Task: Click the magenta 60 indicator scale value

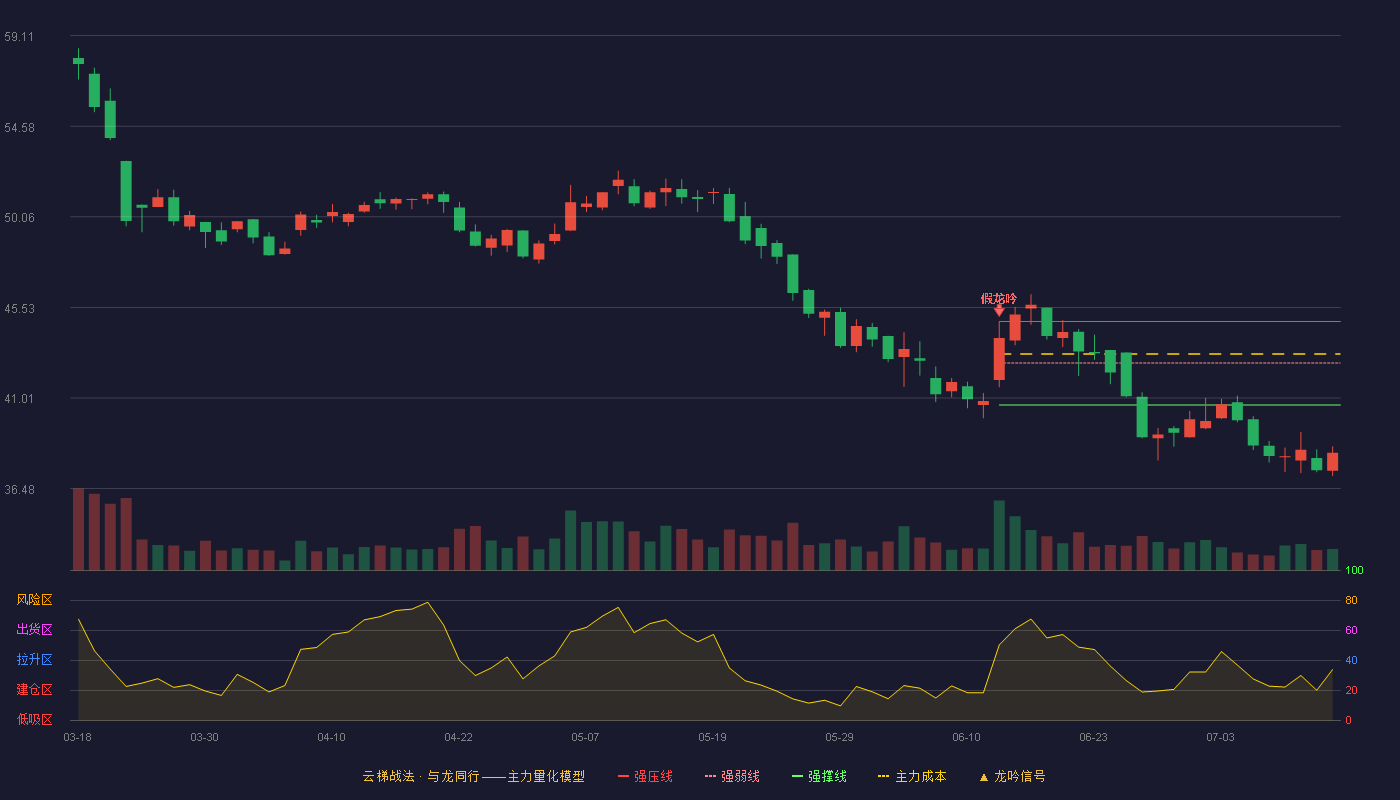Action: (x=1352, y=630)
